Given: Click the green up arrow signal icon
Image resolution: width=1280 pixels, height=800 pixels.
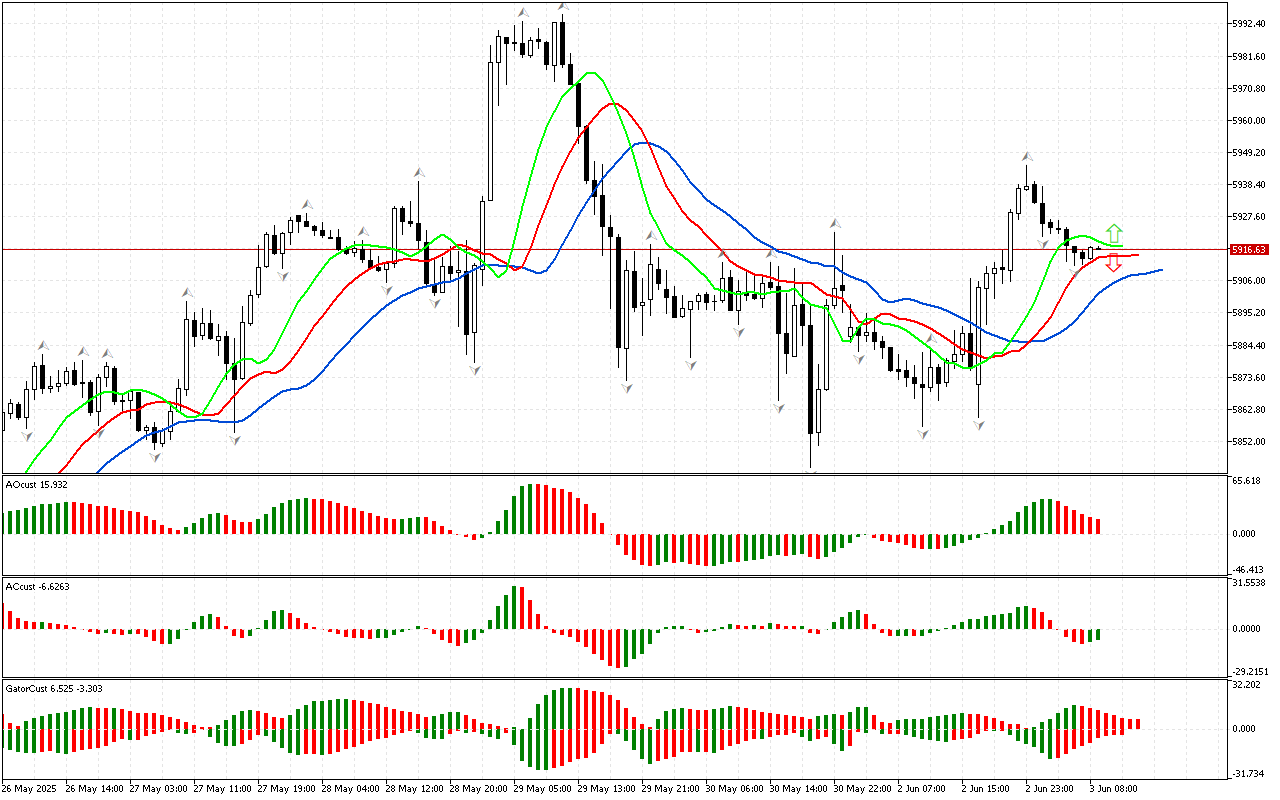Looking at the screenshot, I should click(1114, 233).
